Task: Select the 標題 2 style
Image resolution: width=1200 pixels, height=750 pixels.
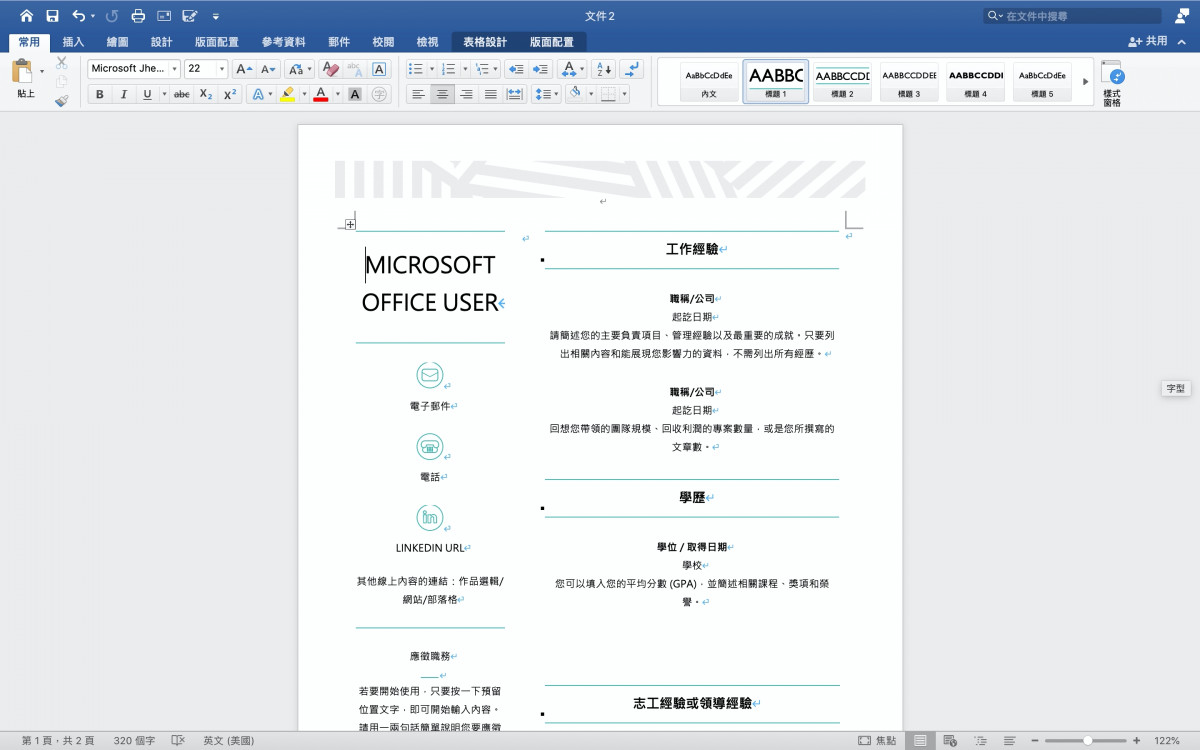Action: click(842, 81)
